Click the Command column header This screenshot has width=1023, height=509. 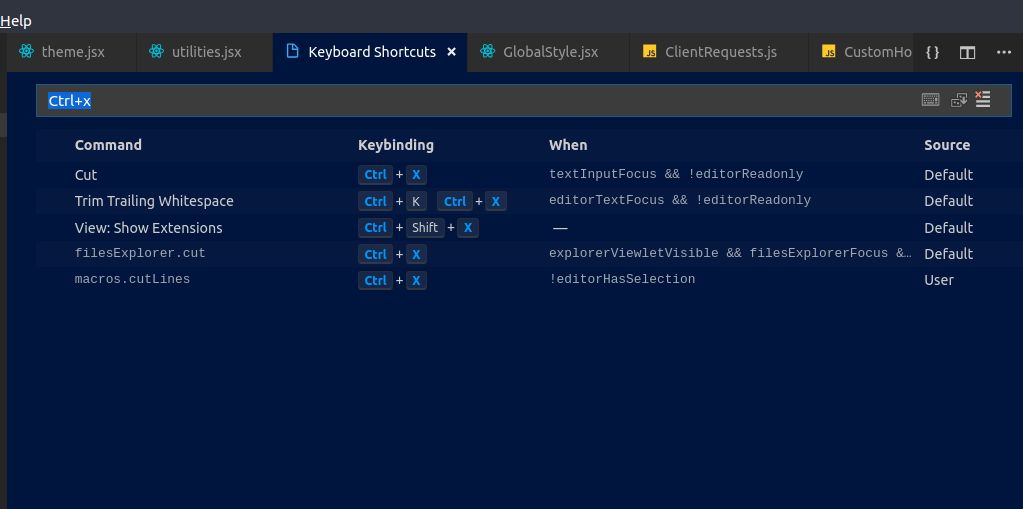108,145
